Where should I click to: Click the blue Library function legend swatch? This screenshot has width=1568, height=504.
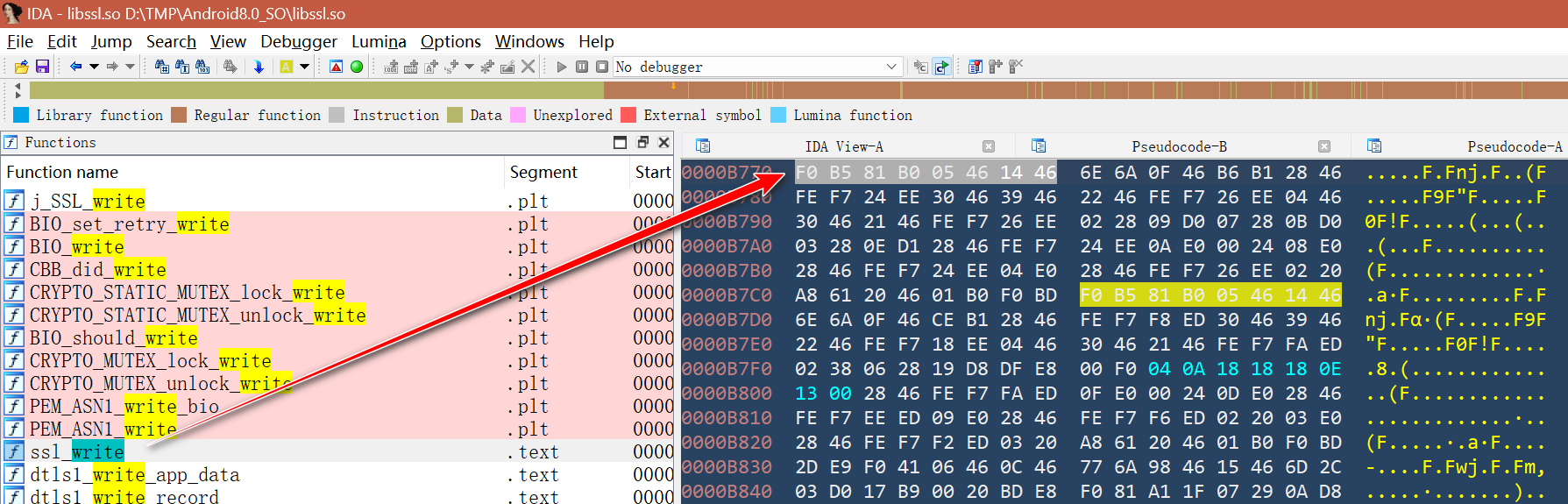click(21, 115)
